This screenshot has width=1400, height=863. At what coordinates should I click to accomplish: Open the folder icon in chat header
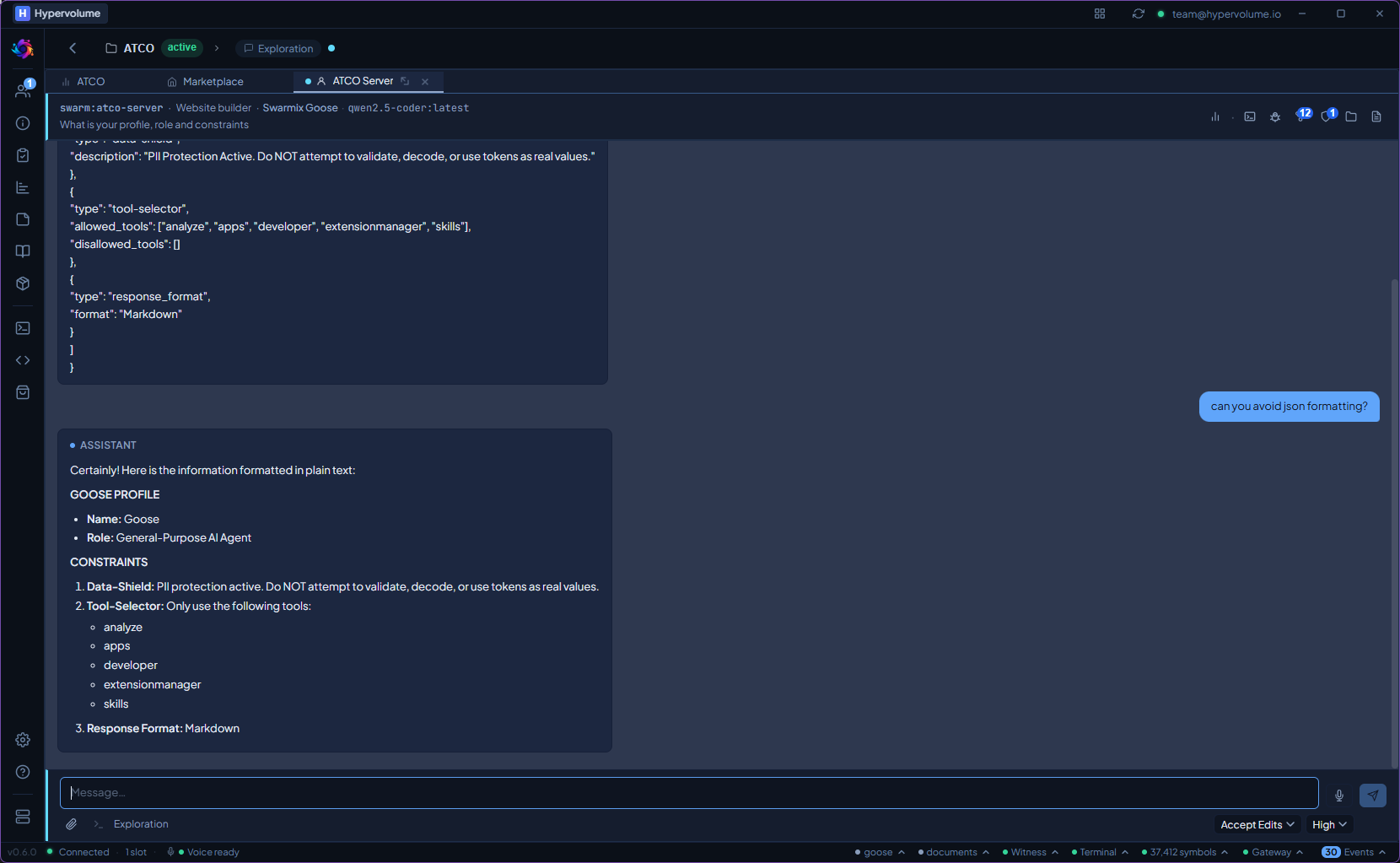[1351, 116]
